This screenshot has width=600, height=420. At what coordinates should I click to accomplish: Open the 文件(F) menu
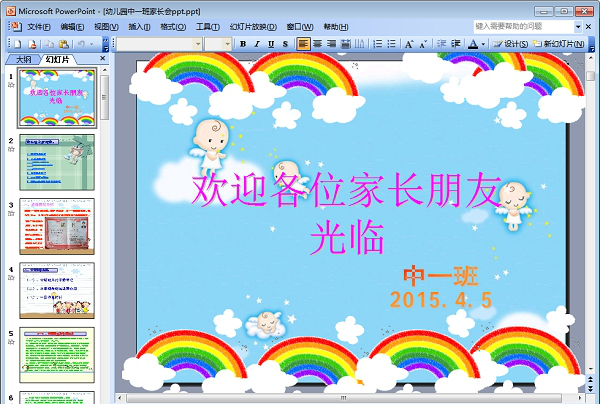coord(39,27)
